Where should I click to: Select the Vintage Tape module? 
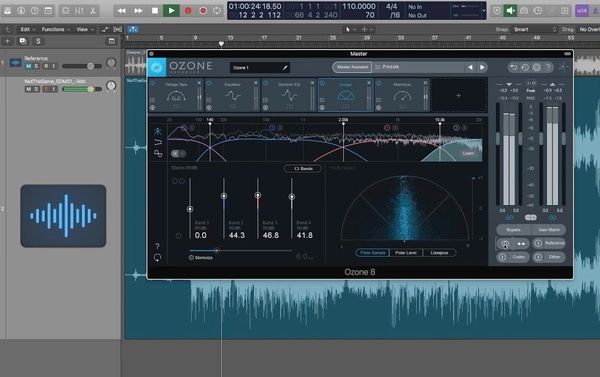coord(176,95)
